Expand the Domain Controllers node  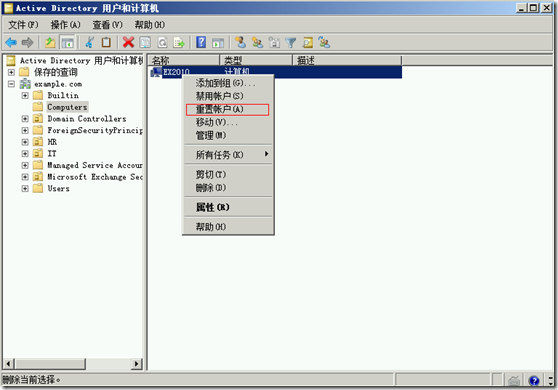25,118
